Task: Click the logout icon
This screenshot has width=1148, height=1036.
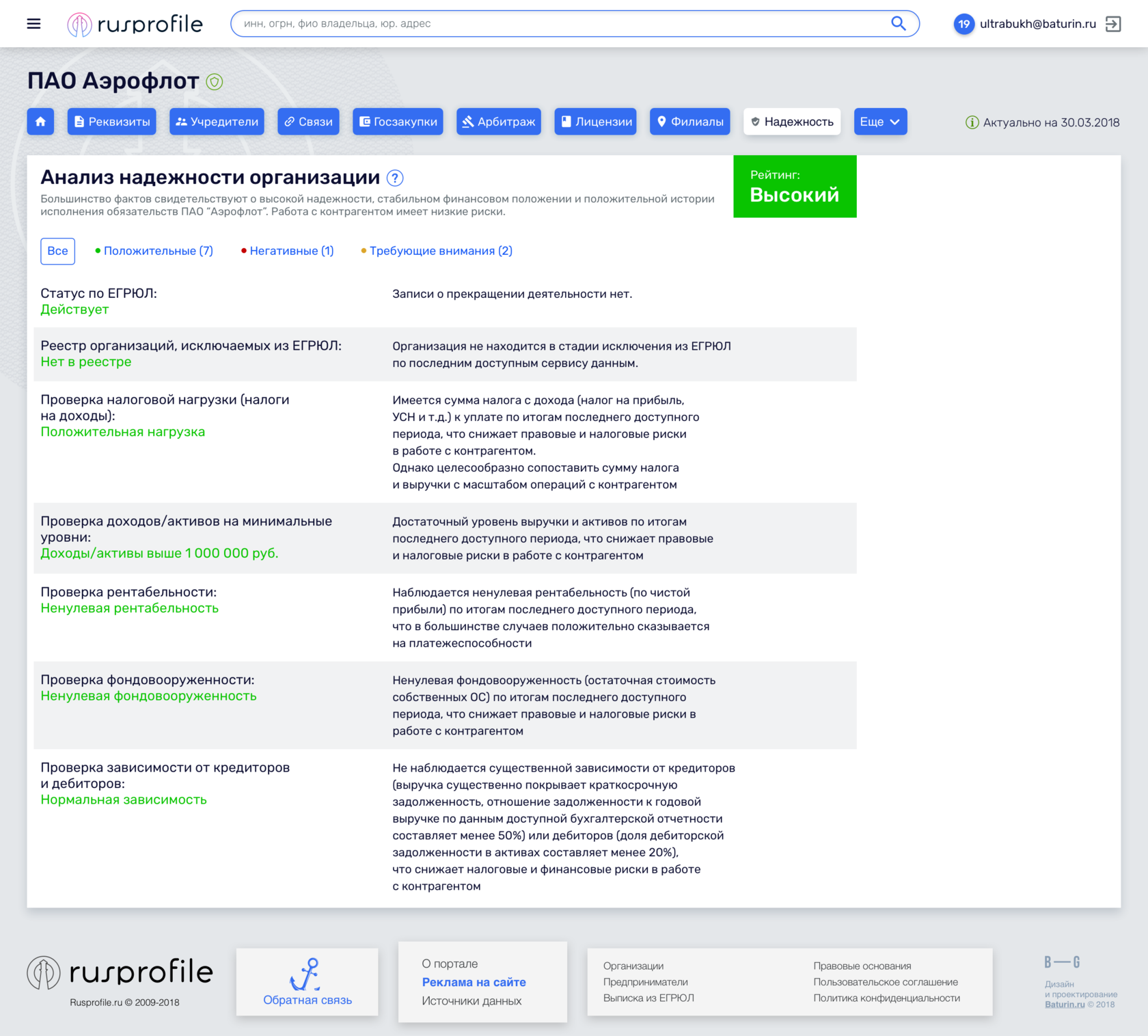Action: click(x=1113, y=24)
